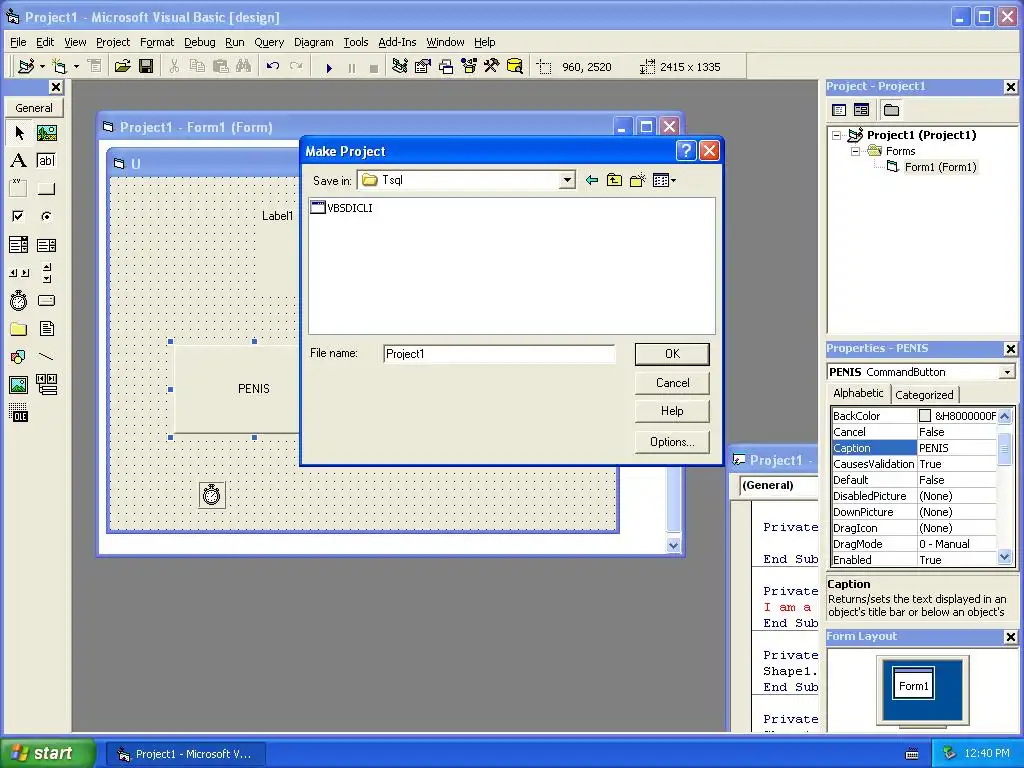This screenshot has width=1024, height=768.
Task: Open the PENIS CommandButton object dropdown
Action: (x=1007, y=372)
